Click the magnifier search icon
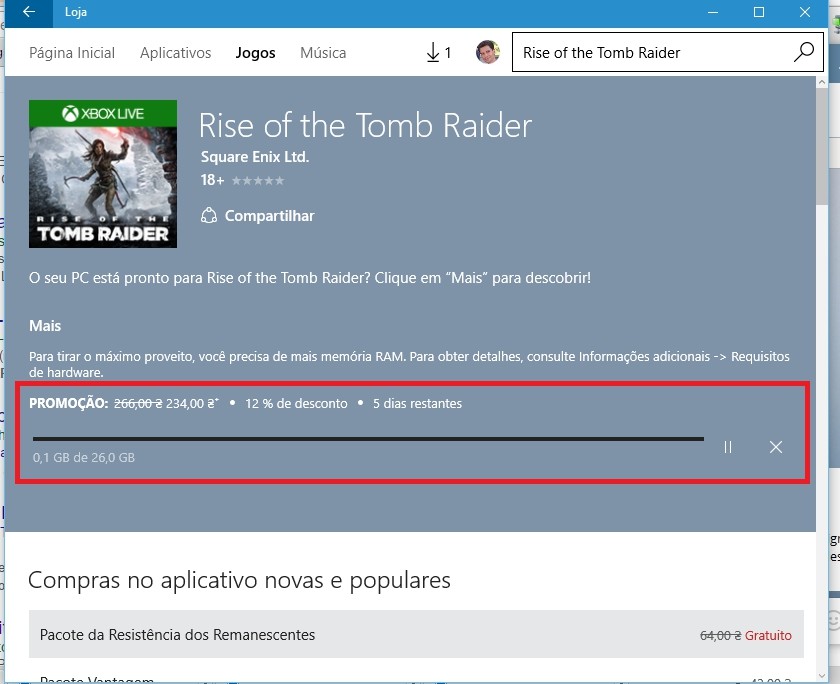The width and height of the screenshot is (840, 684). [804, 53]
